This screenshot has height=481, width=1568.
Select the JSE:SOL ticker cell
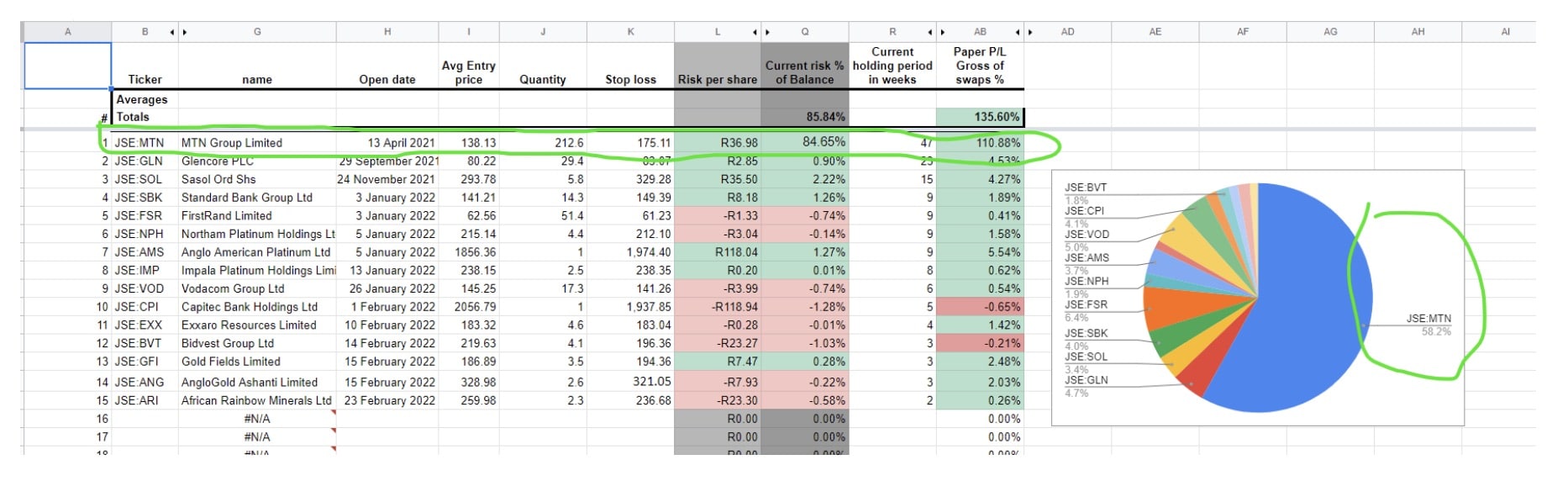point(145,179)
